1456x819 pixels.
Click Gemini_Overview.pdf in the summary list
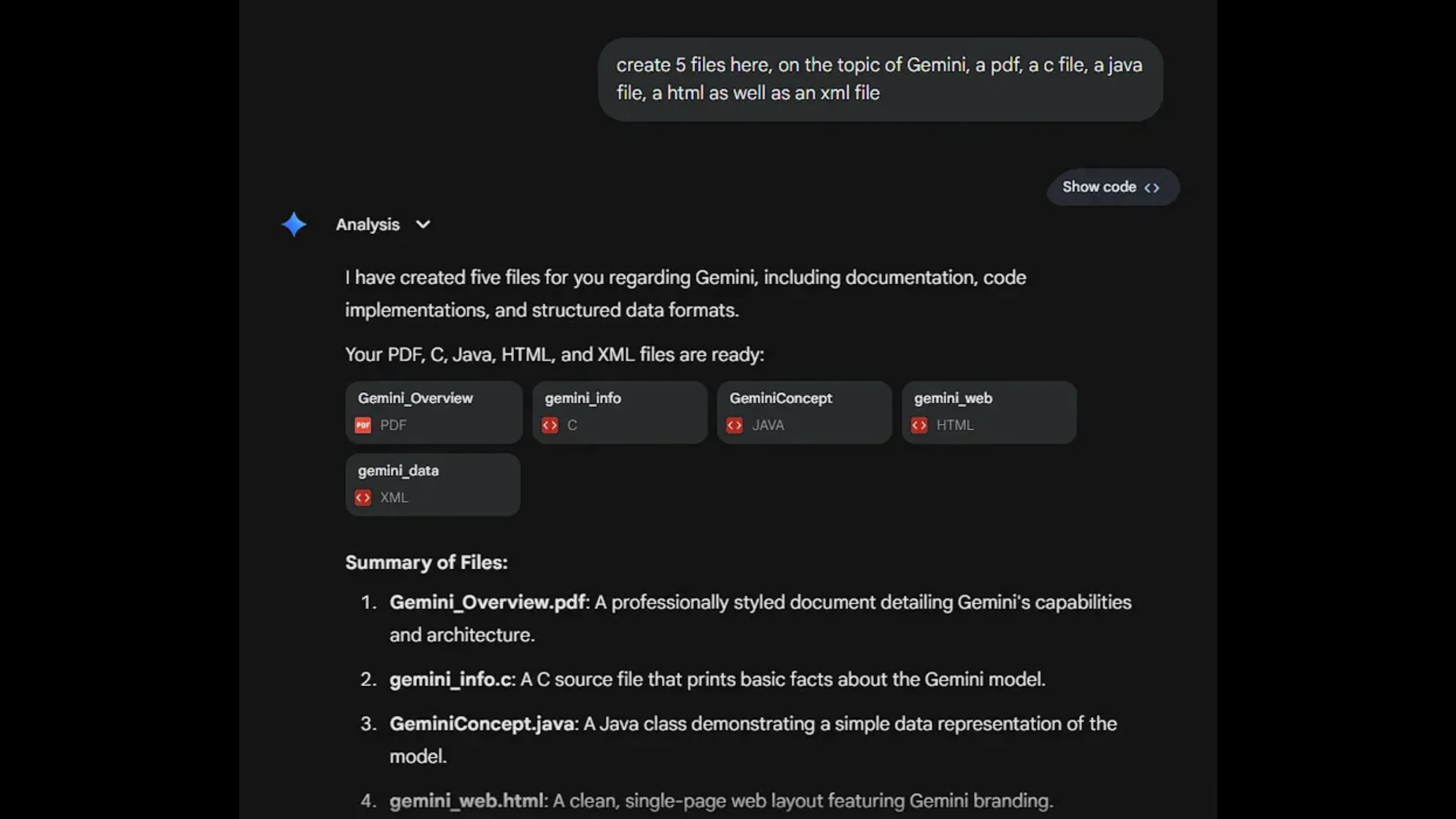click(x=487, y=602)
